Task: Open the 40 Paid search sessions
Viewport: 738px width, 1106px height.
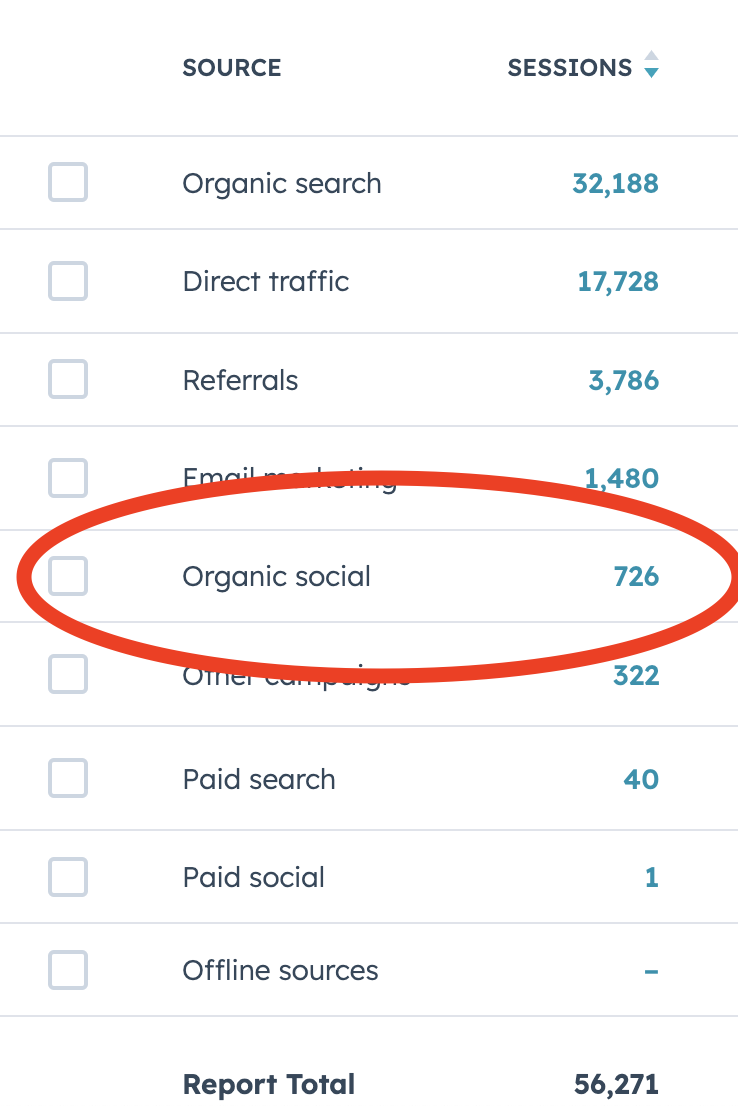Action: 641,778
